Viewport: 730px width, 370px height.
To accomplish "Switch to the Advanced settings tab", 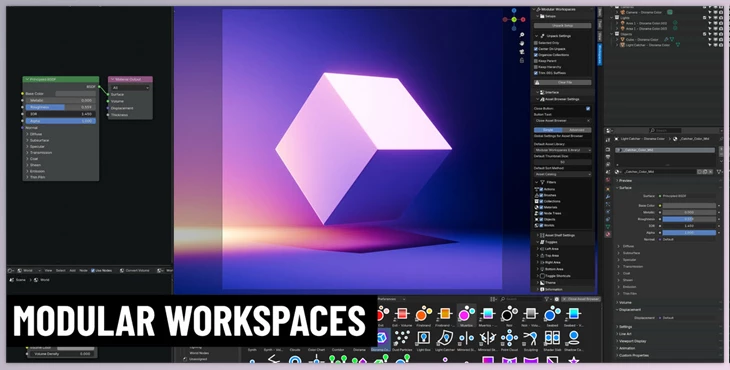I will point(577,130).
